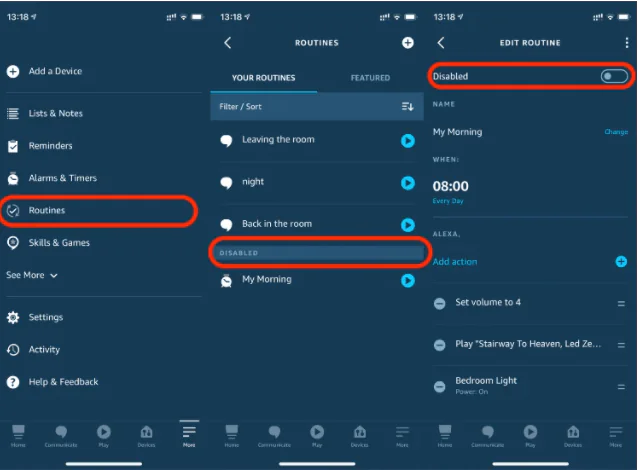Toggle the Disabled routine switch on
The width and height of the screenshot is (638, 470).
point(614,76)
